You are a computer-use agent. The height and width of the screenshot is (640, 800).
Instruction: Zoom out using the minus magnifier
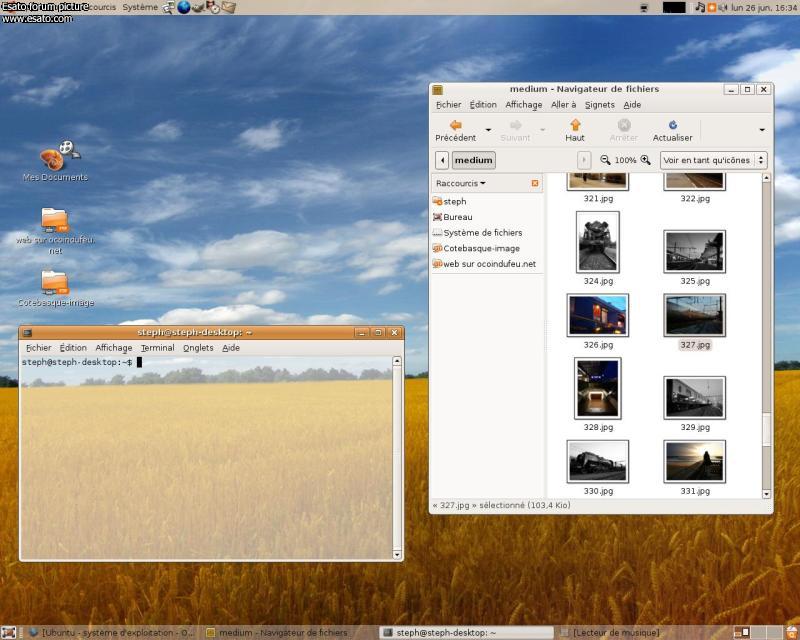(606, 160)
